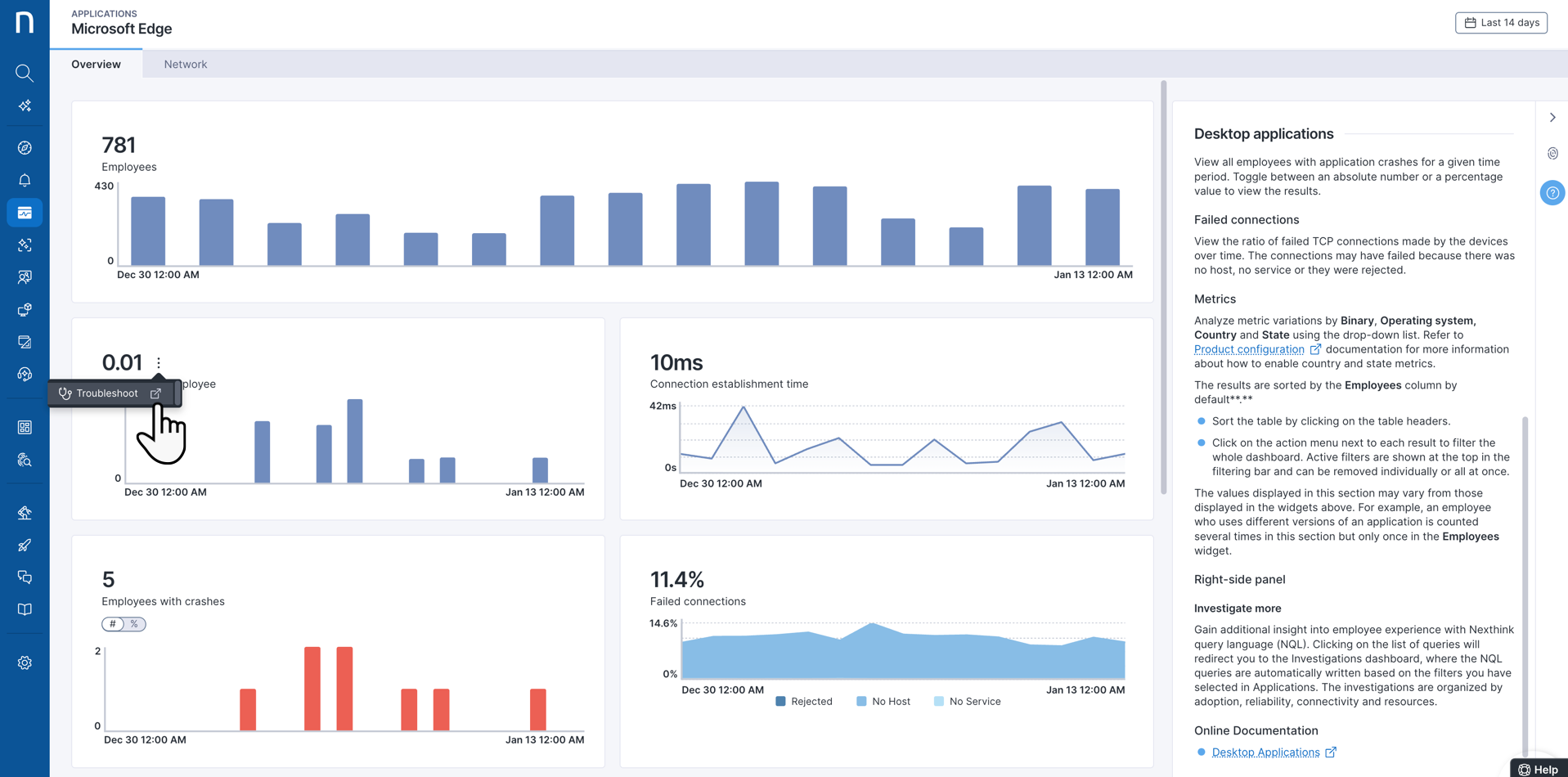Screen dimensions: 1568x777
Task: Open the book documentation icon in sidebar
Action: [x=25, y=609]
